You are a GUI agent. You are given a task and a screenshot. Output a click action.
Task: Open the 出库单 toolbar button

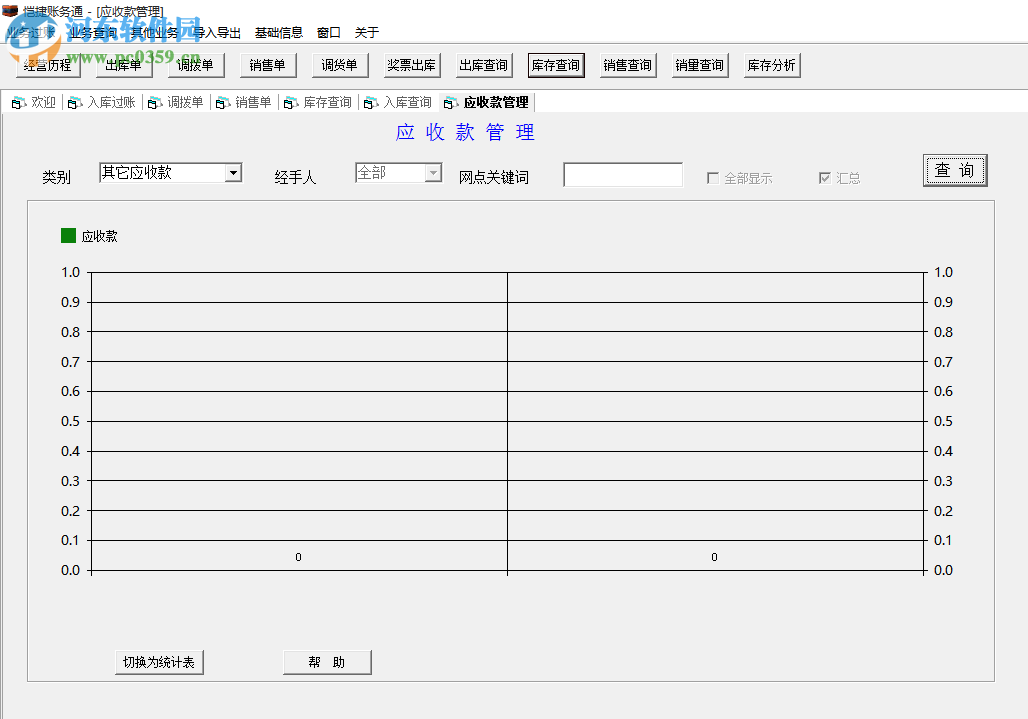coord(123,66)
